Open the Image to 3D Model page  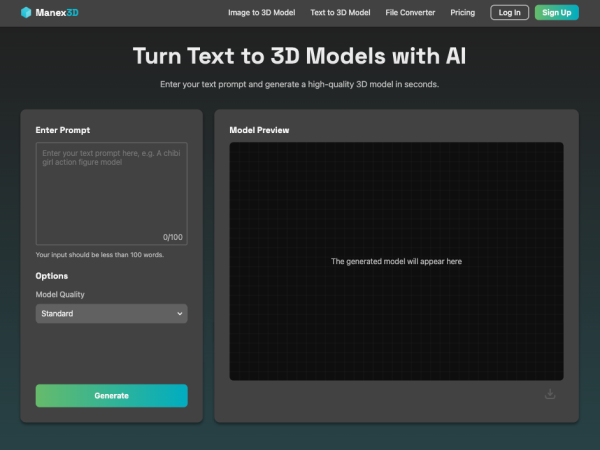tap(262, 13)
